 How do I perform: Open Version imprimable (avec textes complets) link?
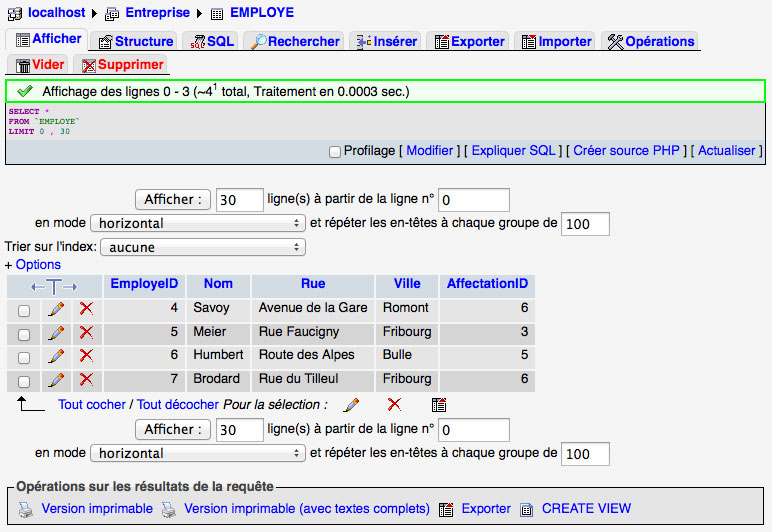[x=307, y=509]
